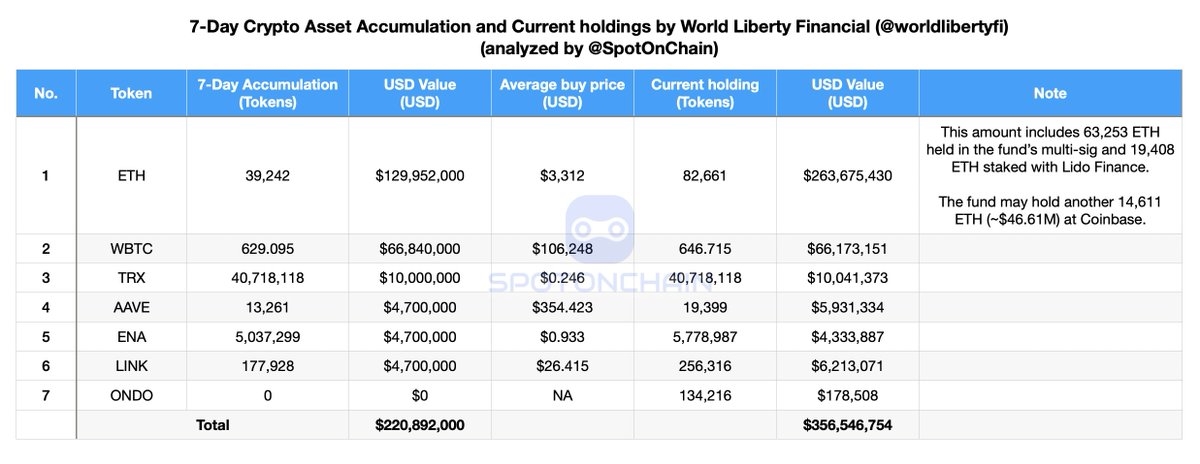
Task: Click the Current holding (Tokens) header
Action: point(705,93)
